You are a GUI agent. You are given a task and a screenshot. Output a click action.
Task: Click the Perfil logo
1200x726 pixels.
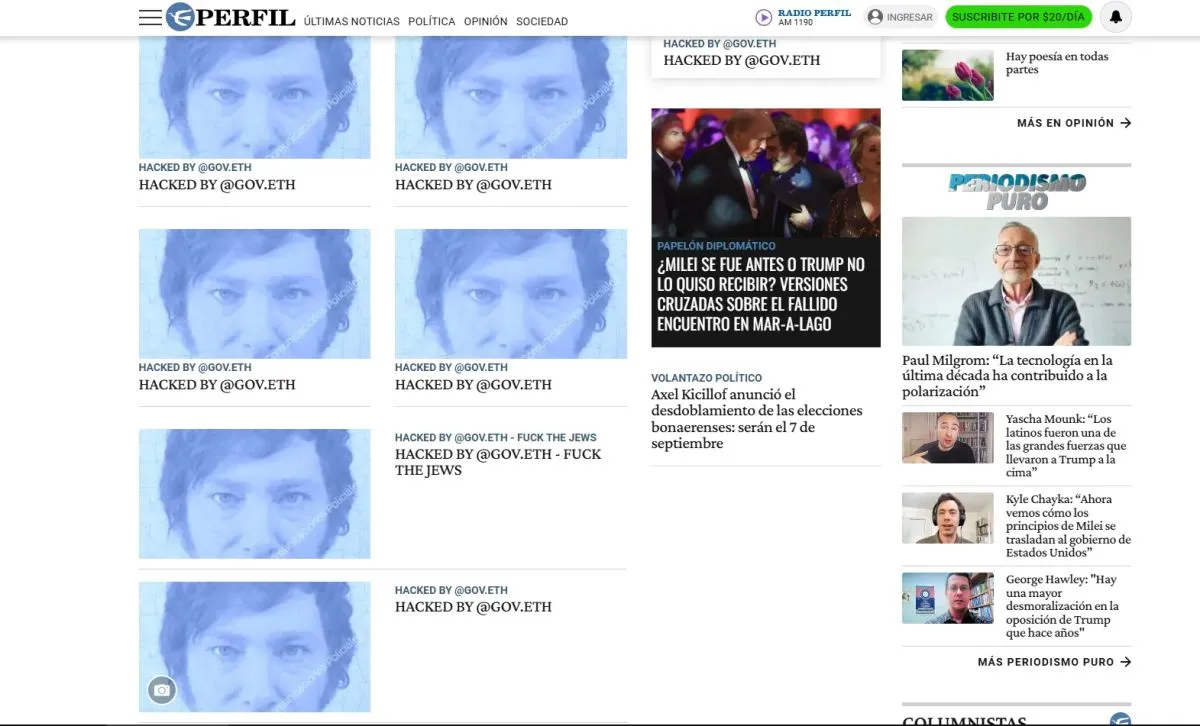tap(231, 18)
